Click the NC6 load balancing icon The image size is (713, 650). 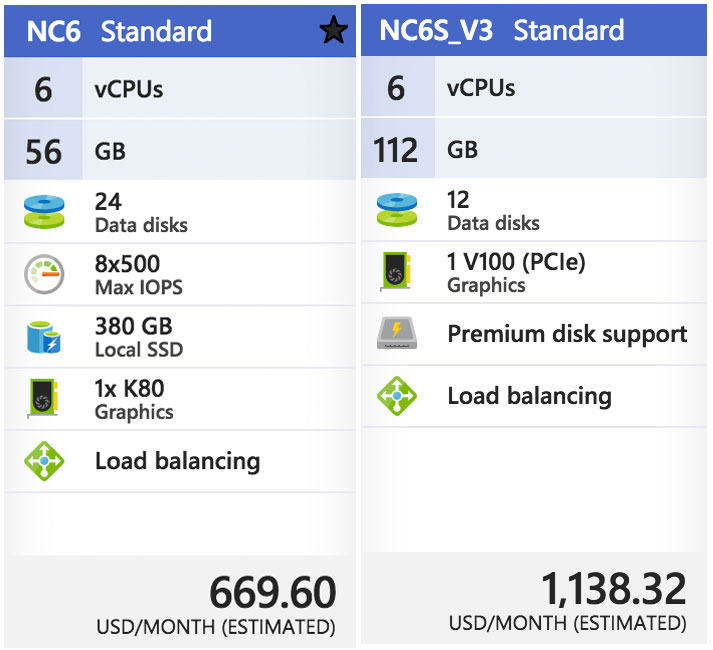[43, 461]
